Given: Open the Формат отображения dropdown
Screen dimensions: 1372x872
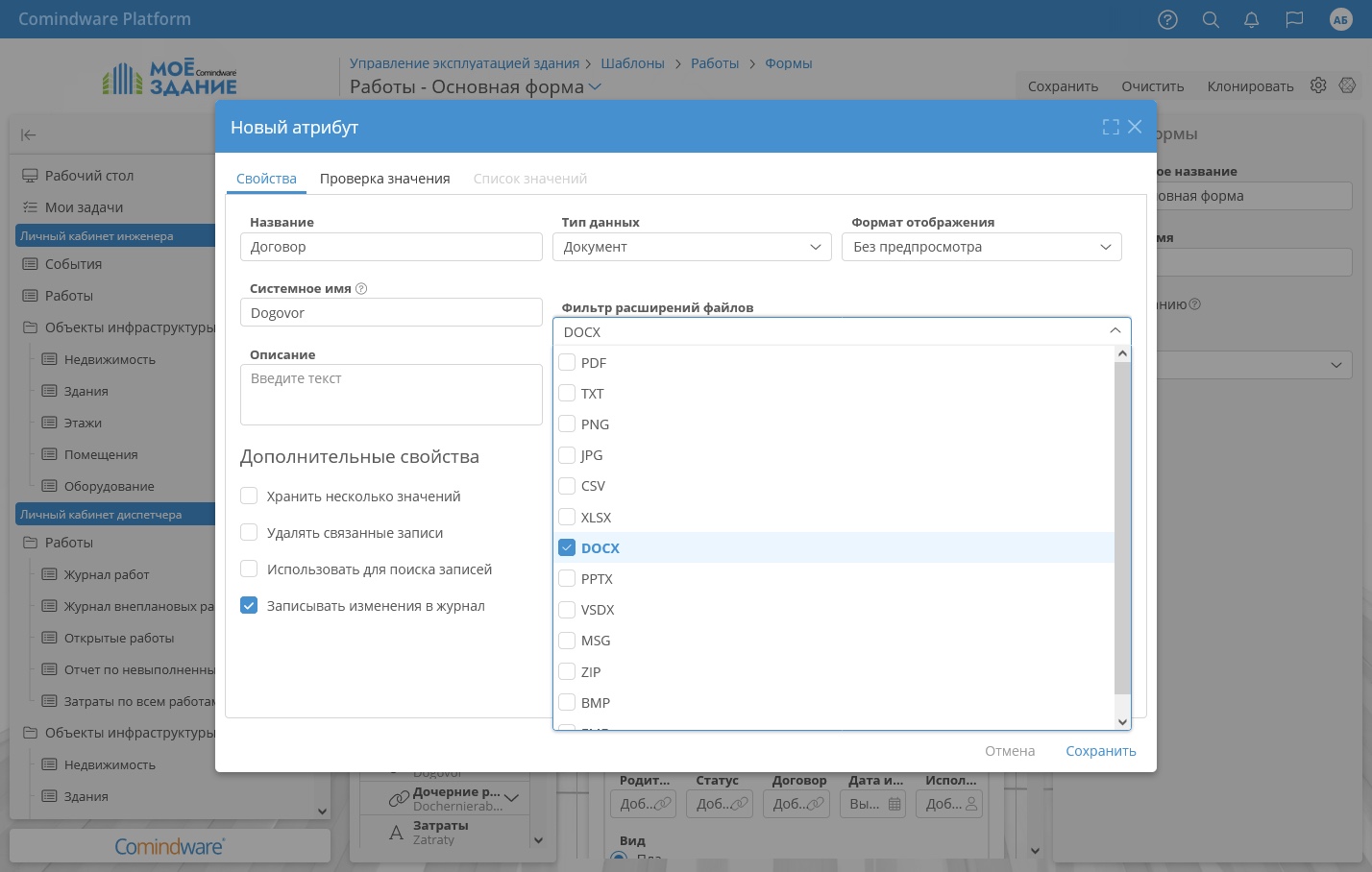Looking at the screenshot, I should (x=981, y=247).
